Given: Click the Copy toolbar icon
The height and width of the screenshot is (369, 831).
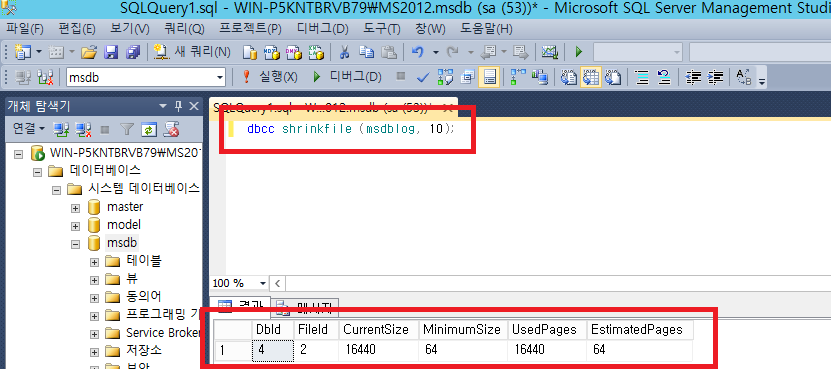Looking at the screenshot, I should click(x=367, y=52).
